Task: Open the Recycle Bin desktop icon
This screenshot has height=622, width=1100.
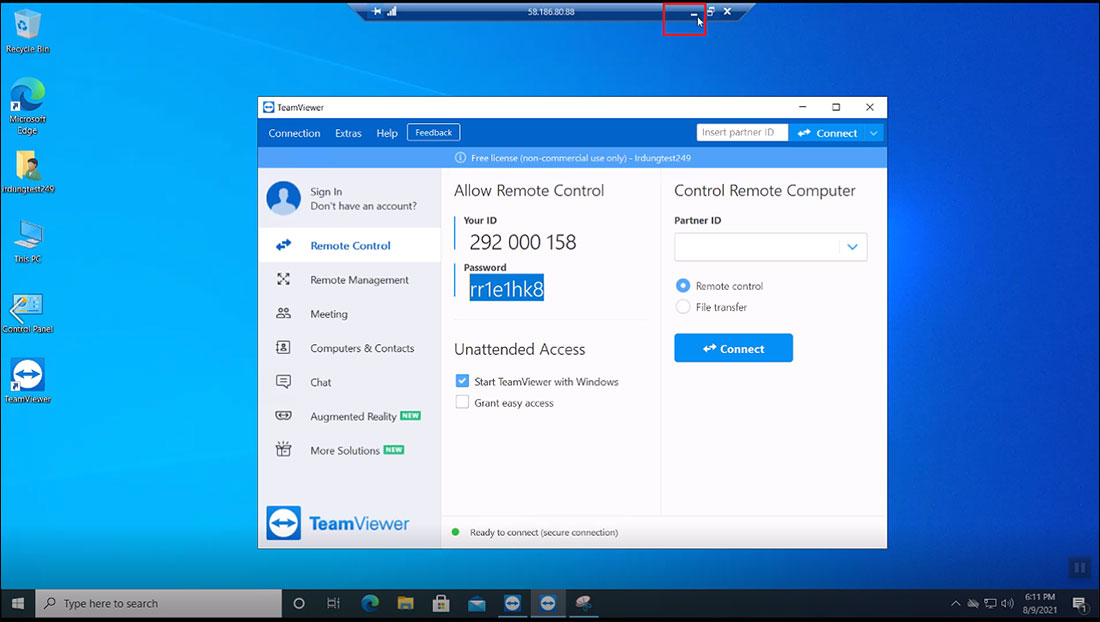Action: [27, 32]
